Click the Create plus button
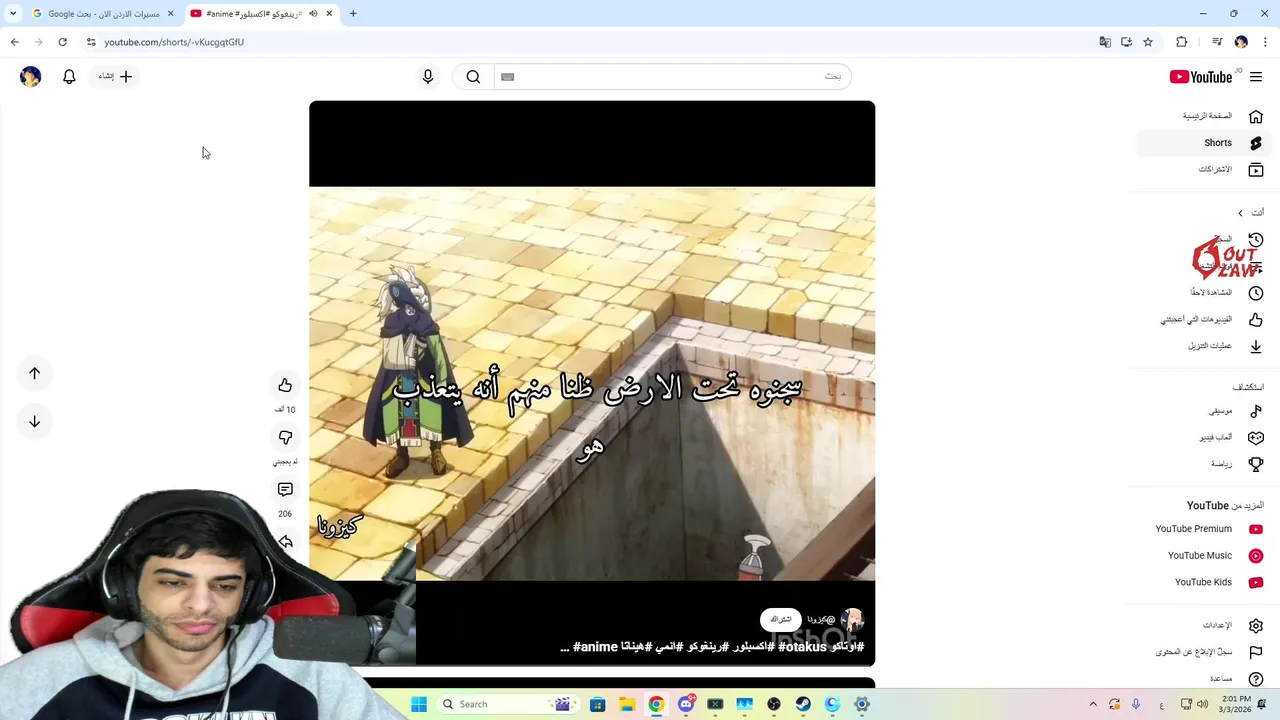Image resolution: width=1280 pixels, height=720 pixels. click(x=115, y=76)
